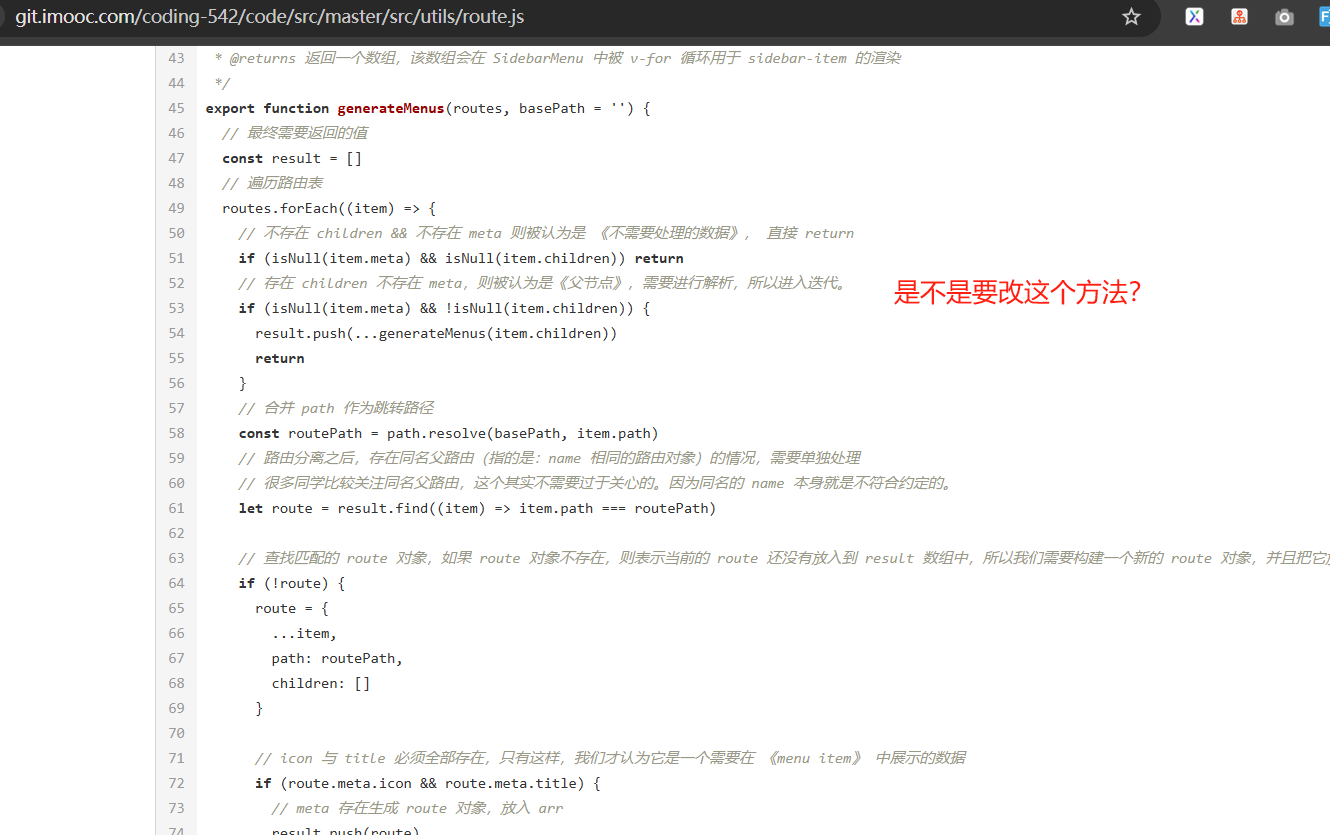
Task: Click the '@returns' JSDoc tag
Action: click(262, 58)
